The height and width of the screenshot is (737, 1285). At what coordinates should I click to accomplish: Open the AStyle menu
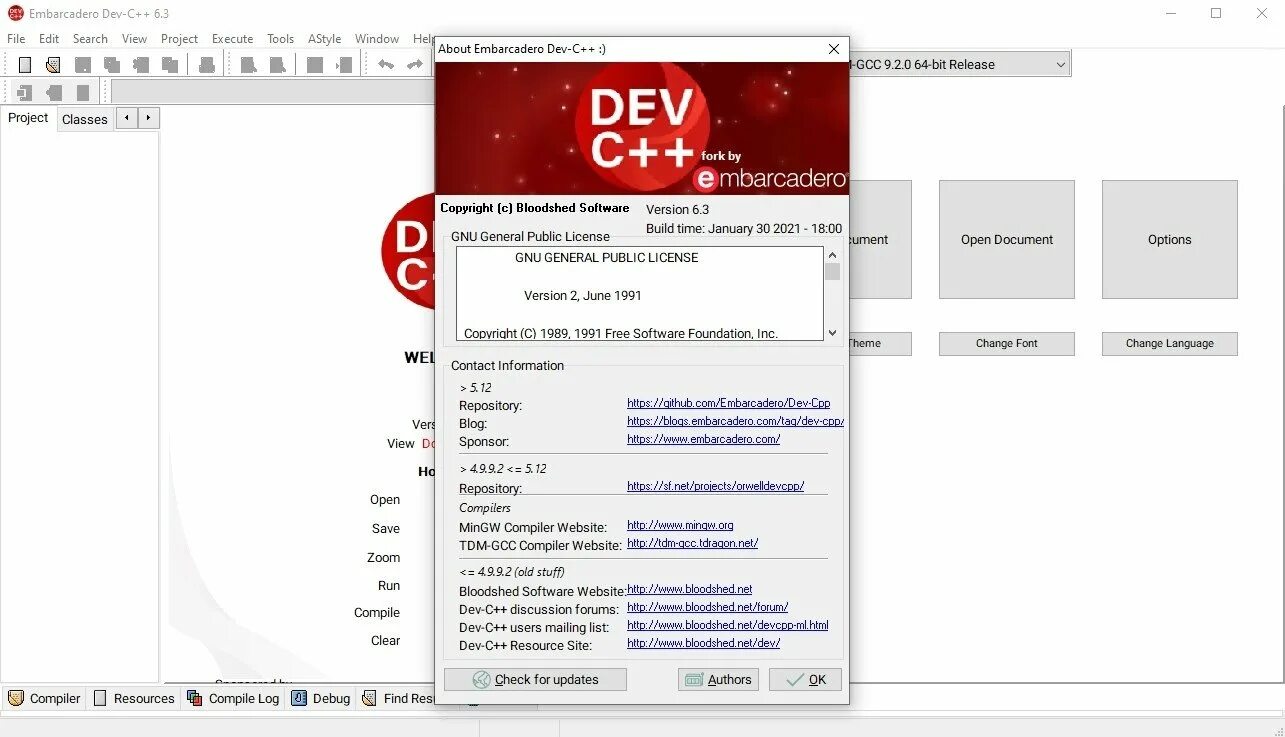point(324,39)
